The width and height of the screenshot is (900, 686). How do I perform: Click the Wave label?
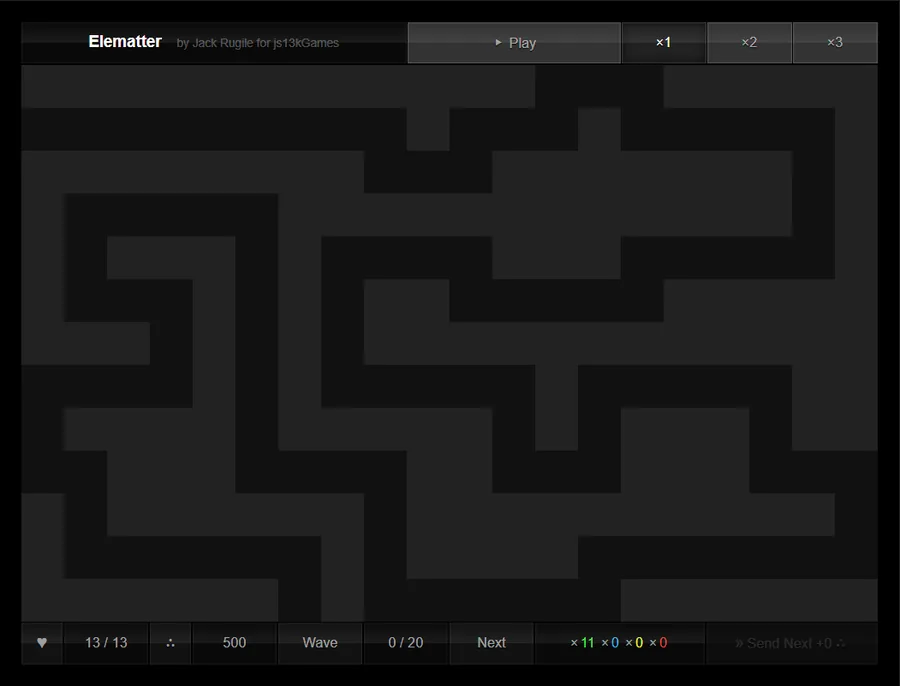pyautogui.click(x=320, y=643)
